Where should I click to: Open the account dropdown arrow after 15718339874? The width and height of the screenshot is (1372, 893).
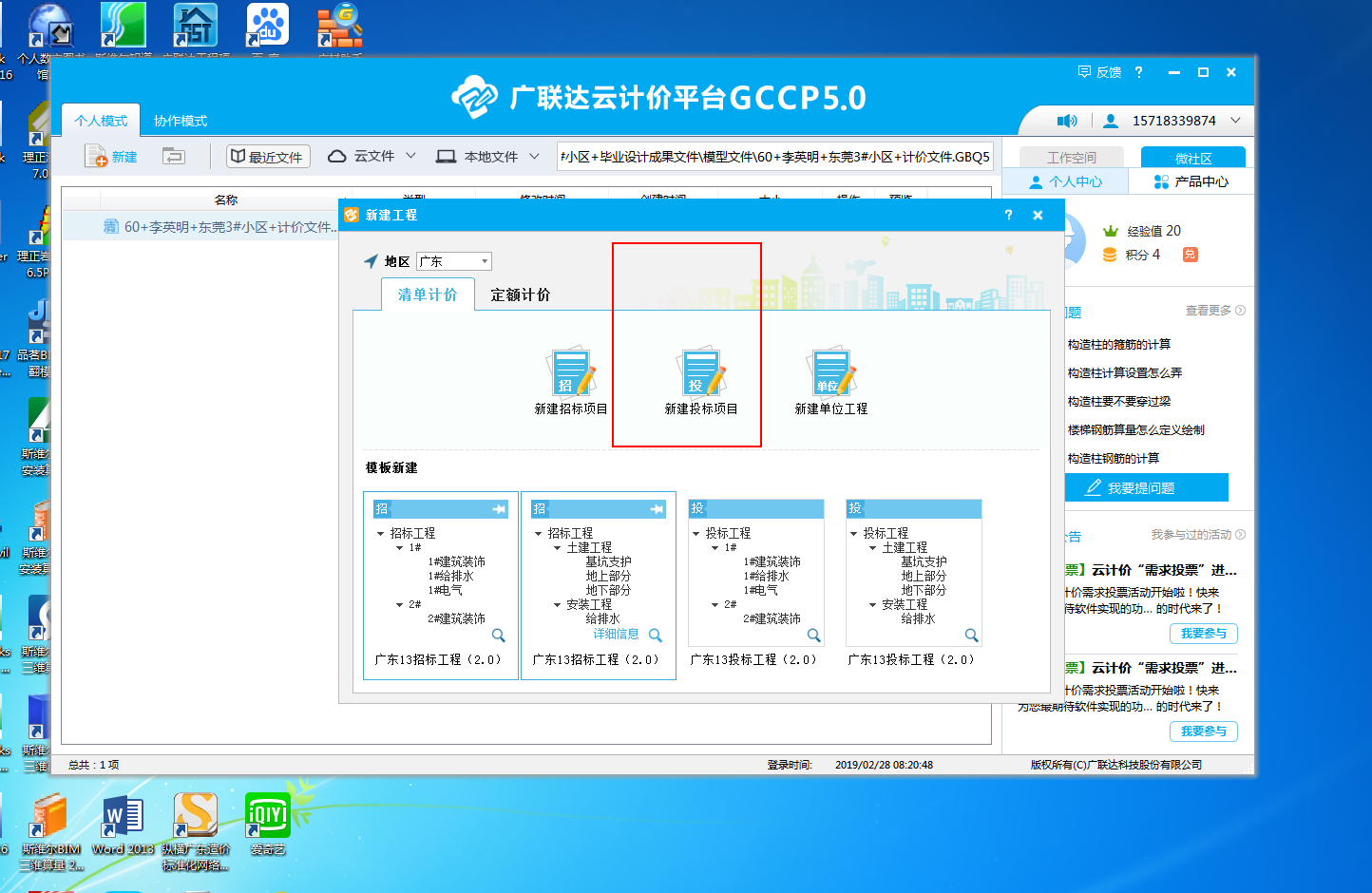tap(1235, 121)
